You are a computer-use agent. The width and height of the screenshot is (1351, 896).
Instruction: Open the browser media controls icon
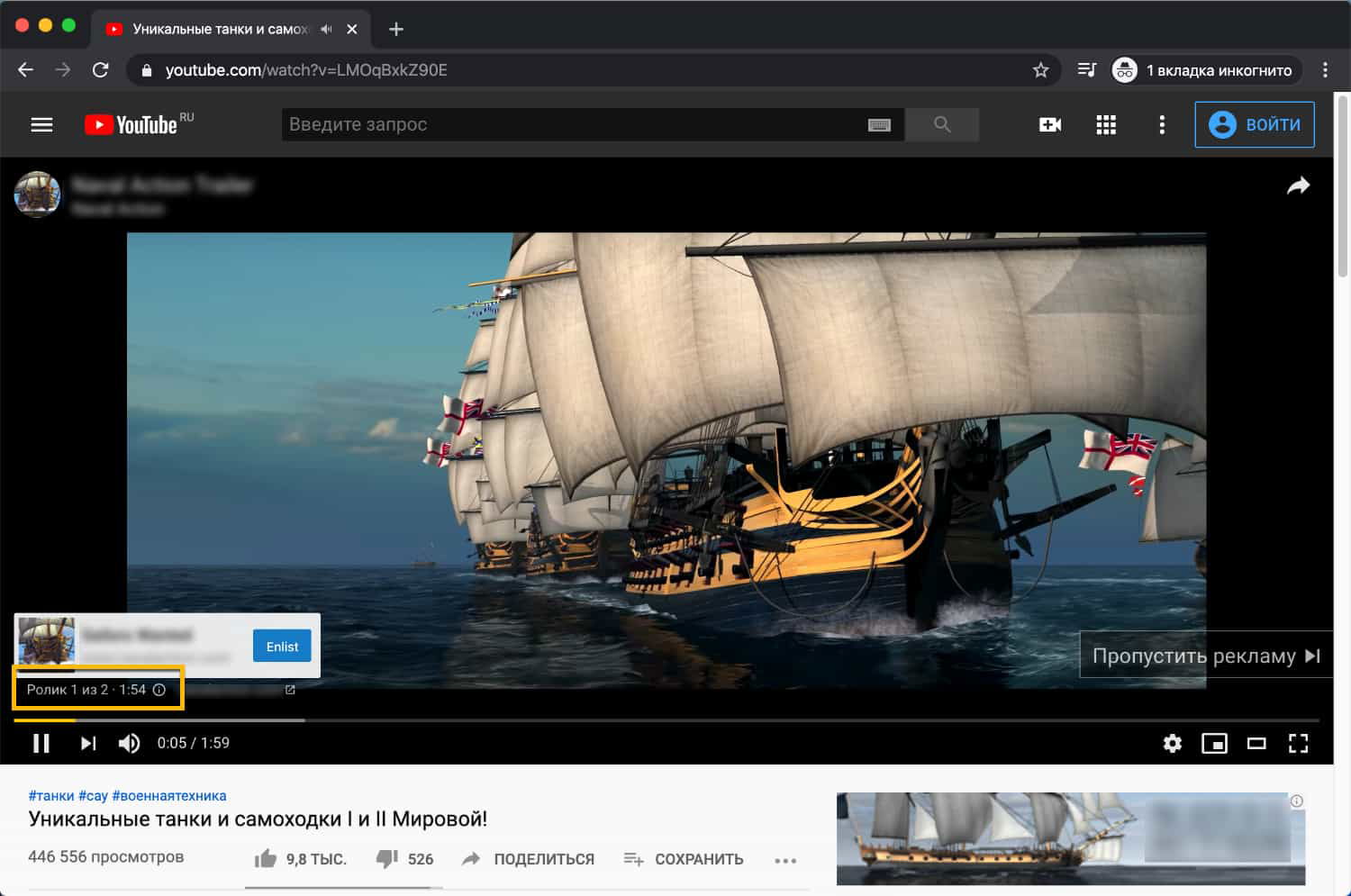click(1087, 70)
